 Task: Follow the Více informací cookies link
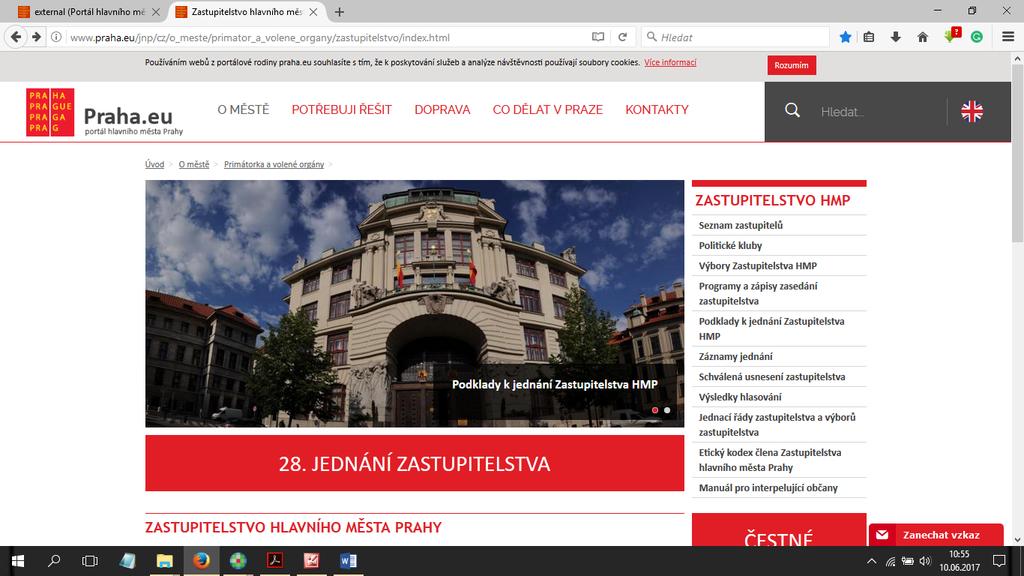click(x=670, y=63)
